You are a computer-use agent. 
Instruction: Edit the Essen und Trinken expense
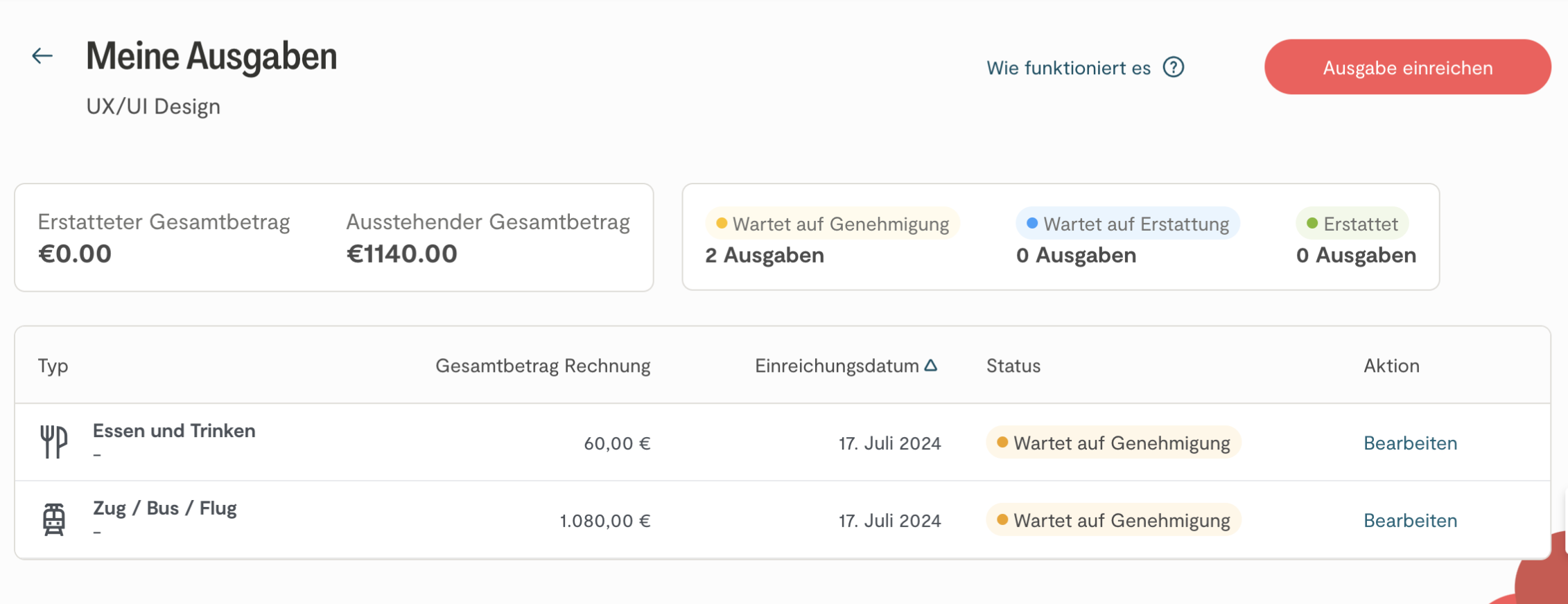coord(1410,443)
